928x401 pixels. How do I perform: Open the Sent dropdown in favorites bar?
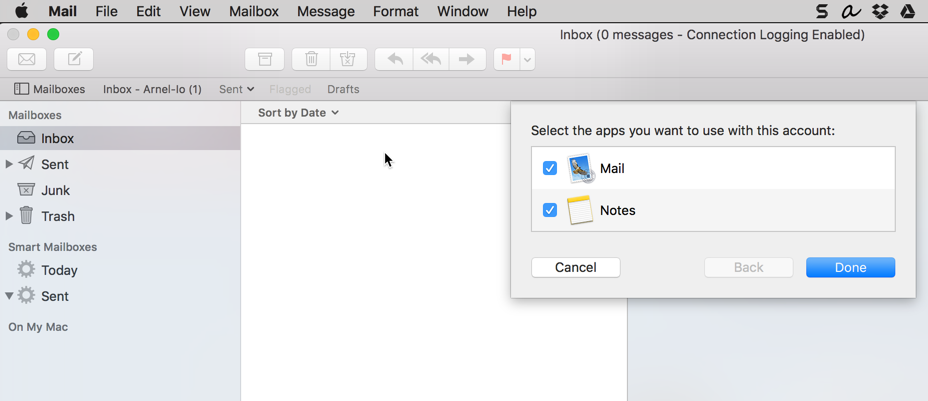tap(236, 89)
